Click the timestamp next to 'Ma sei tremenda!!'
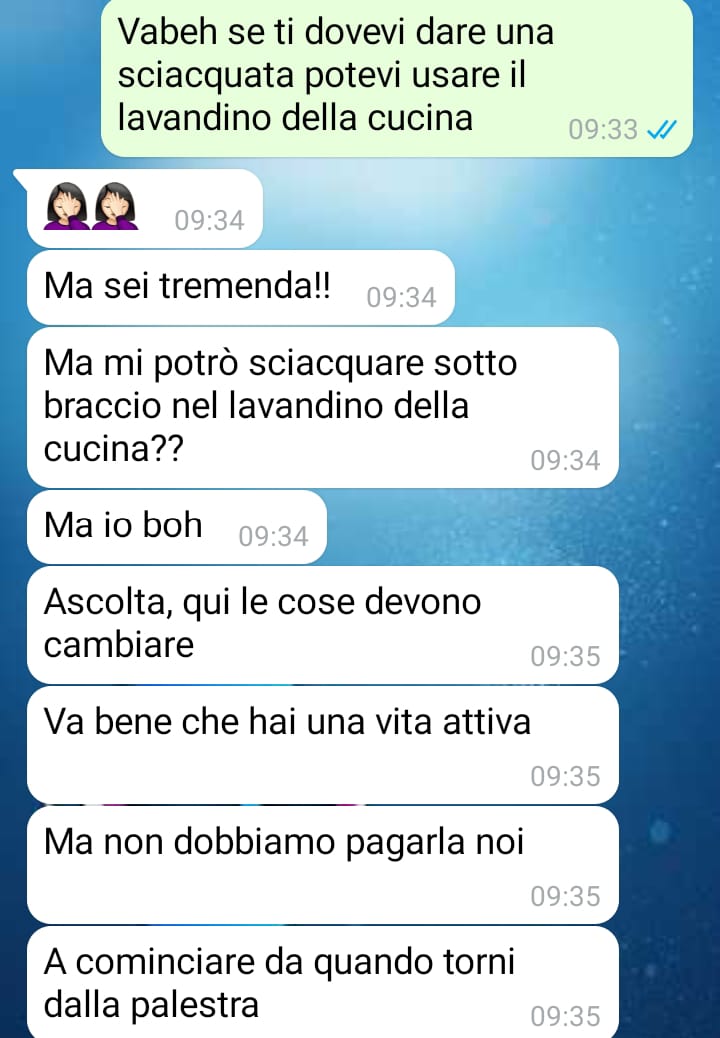This screenshot has width=720, height=1038. tap(401, 298)
